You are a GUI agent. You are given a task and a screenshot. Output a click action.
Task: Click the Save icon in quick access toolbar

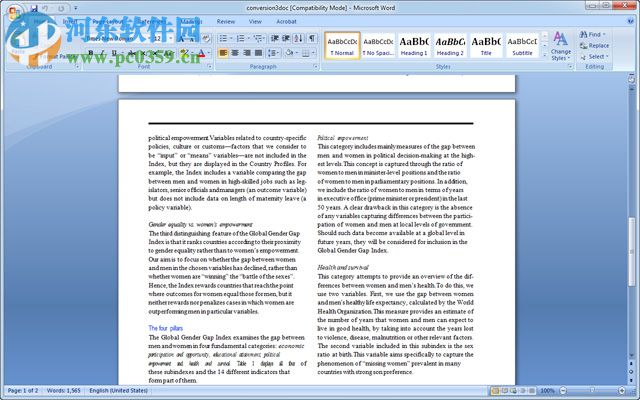point(33,8)
